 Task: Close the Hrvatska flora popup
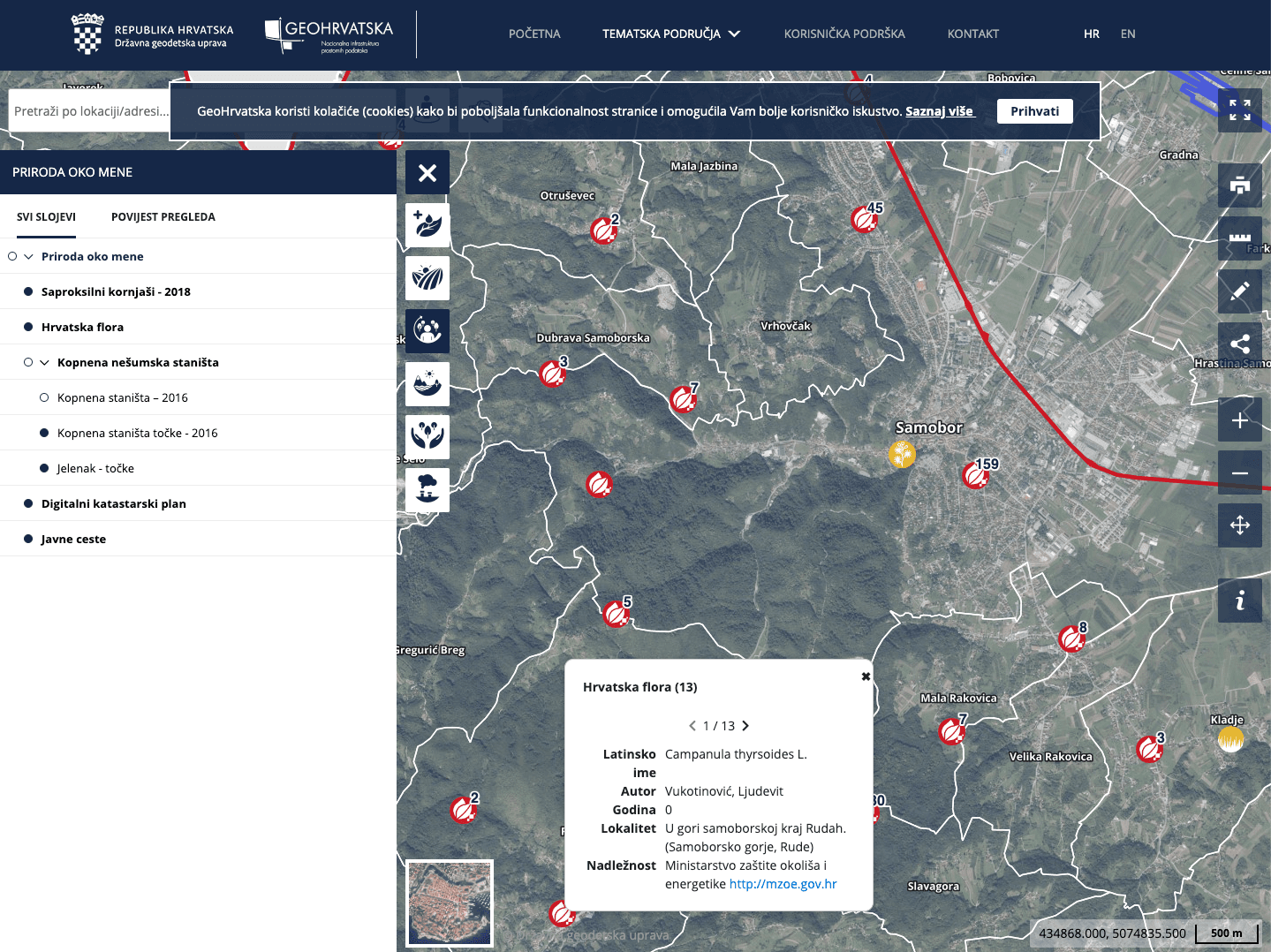tap(866, 676)
